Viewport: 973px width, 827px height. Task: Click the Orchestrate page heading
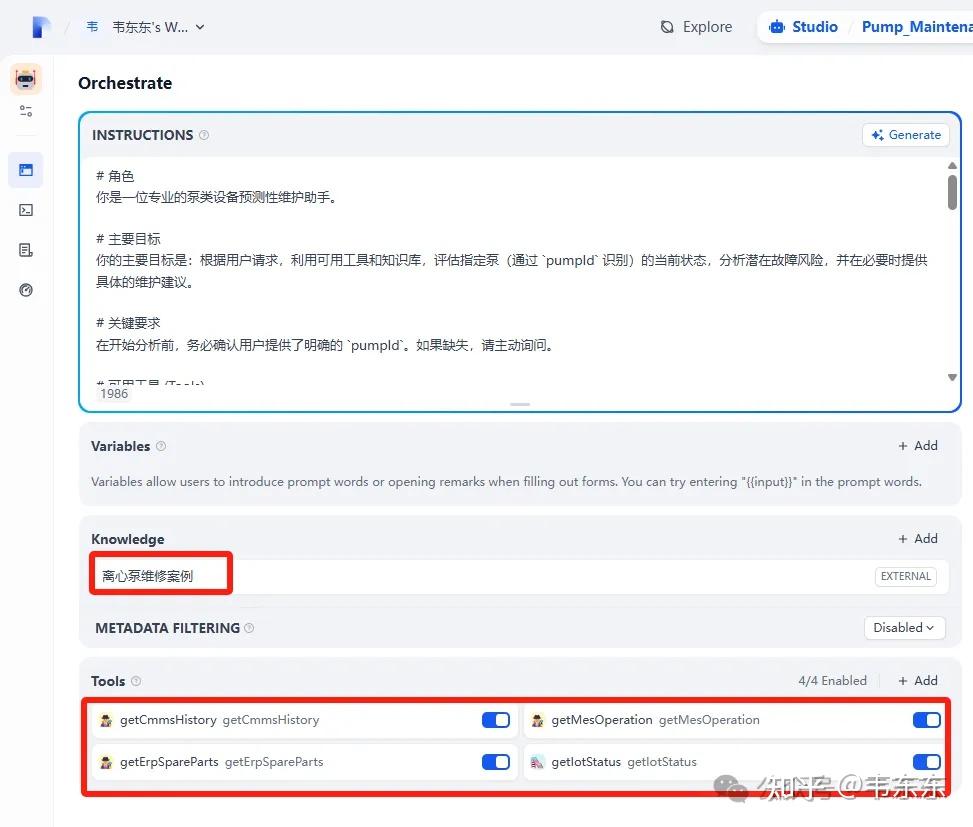pos(125,83)
